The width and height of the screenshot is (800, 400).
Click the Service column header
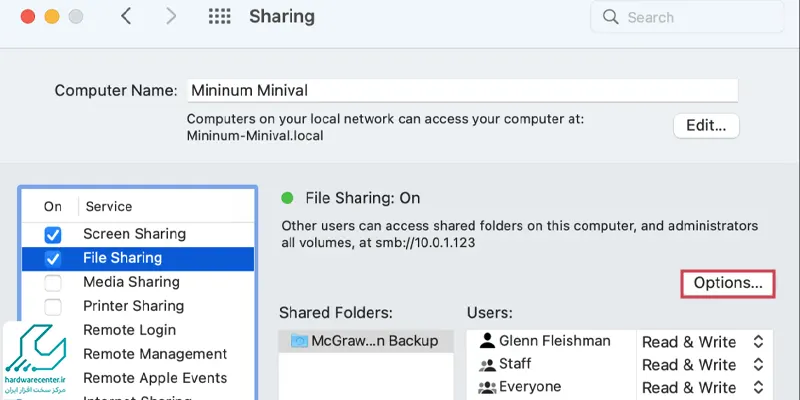coord(109,207)
